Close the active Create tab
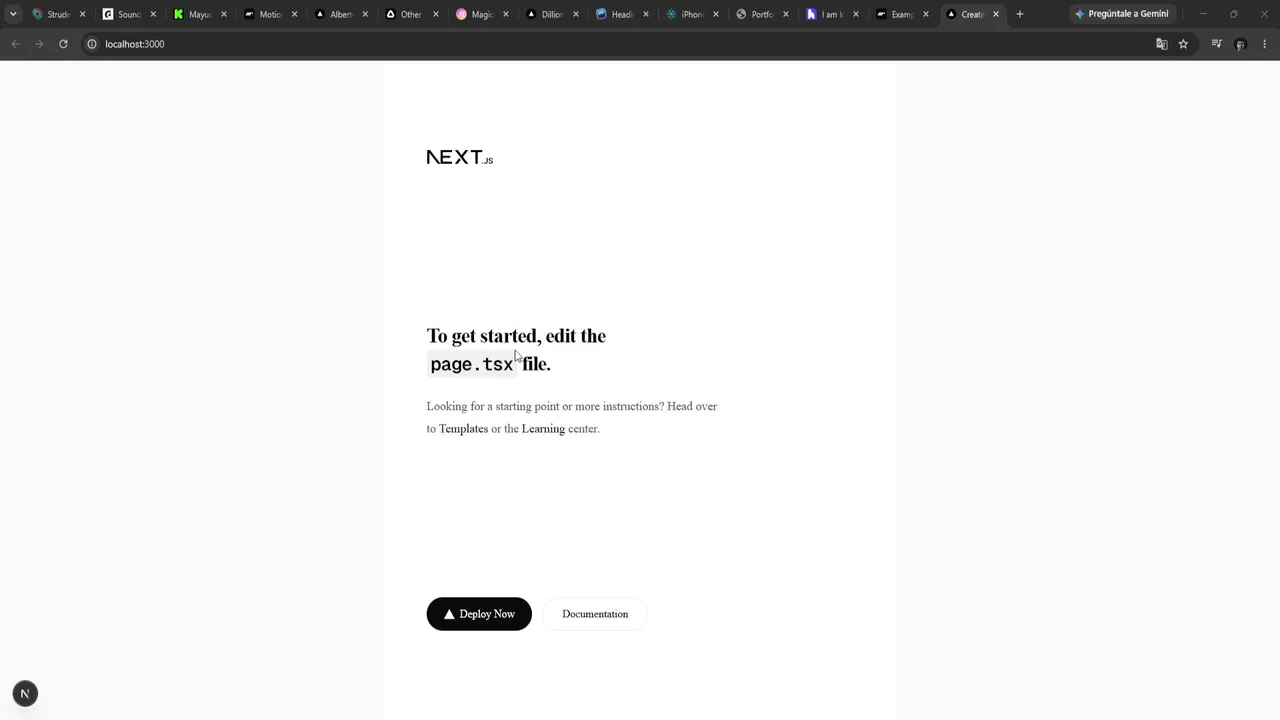The image size is (1280, 720). (x=996, y=14)
